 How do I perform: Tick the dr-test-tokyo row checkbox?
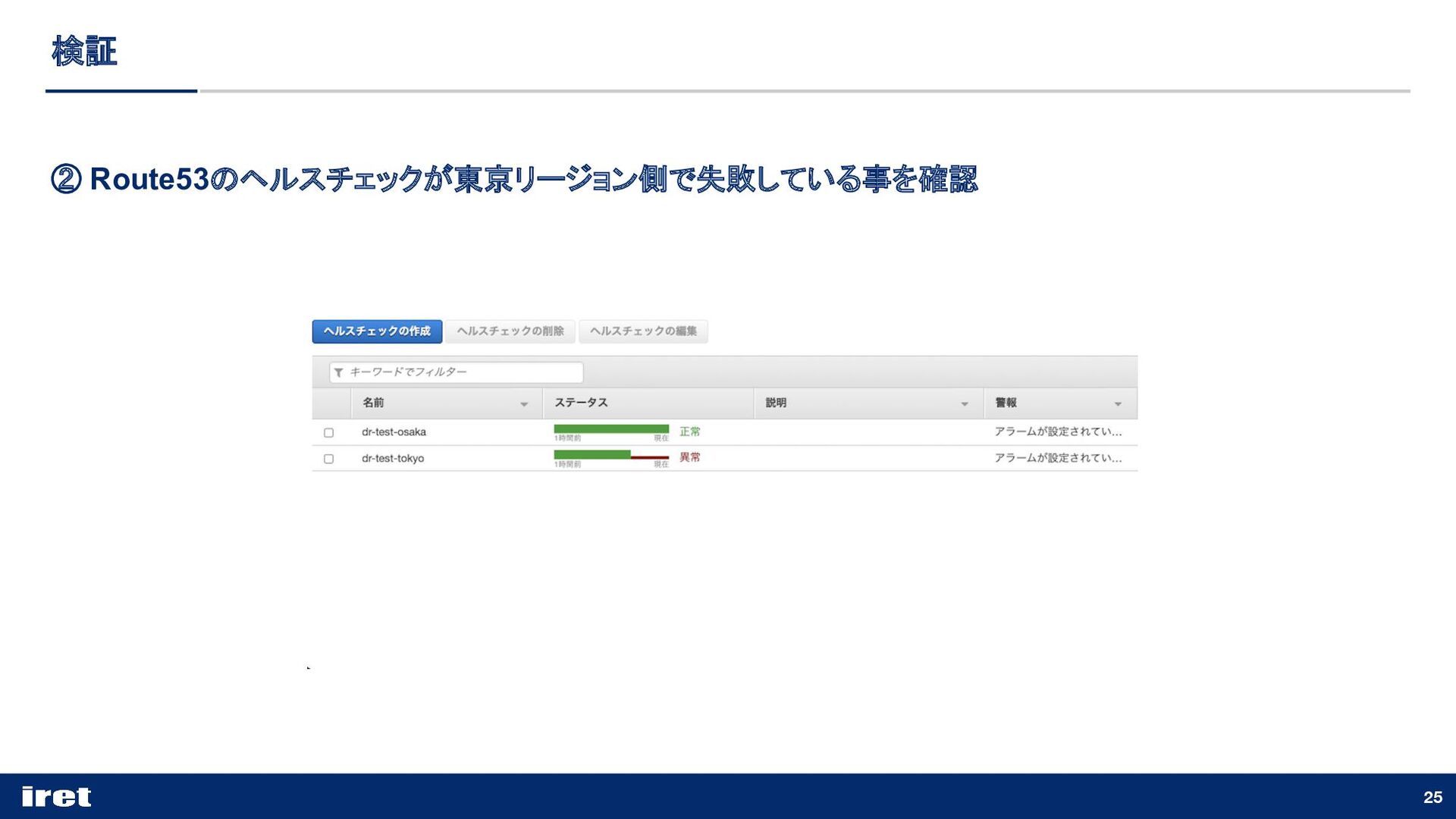(328, 459)
